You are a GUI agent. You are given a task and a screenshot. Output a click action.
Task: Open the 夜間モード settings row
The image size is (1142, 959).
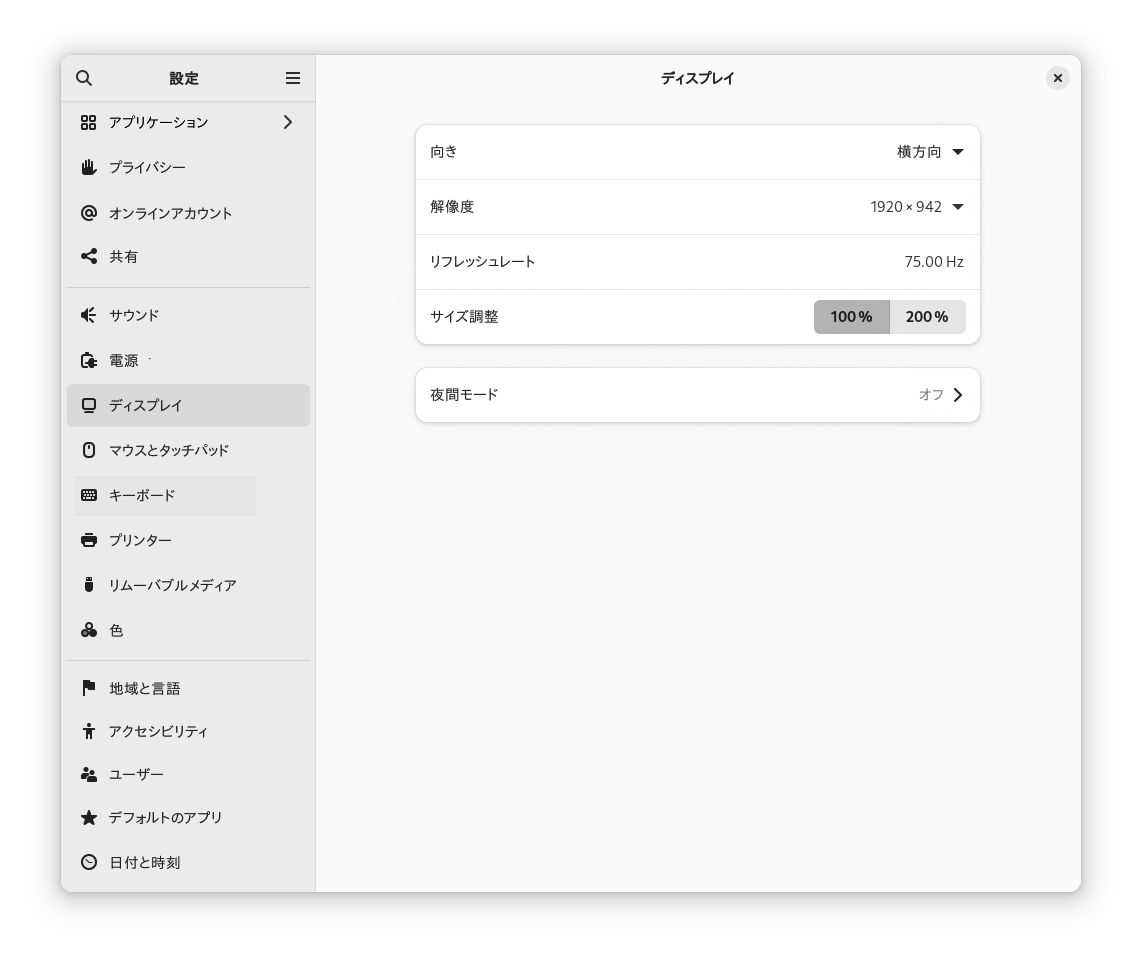(697, 395)
